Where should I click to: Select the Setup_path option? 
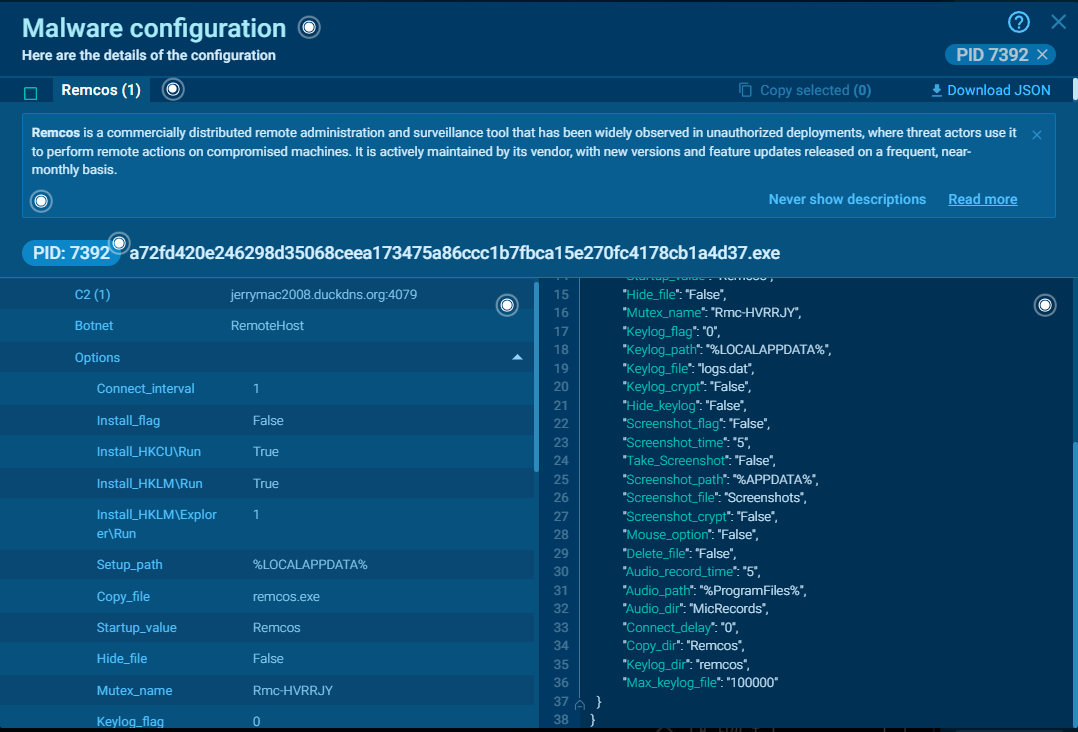(x=267, y=564)
